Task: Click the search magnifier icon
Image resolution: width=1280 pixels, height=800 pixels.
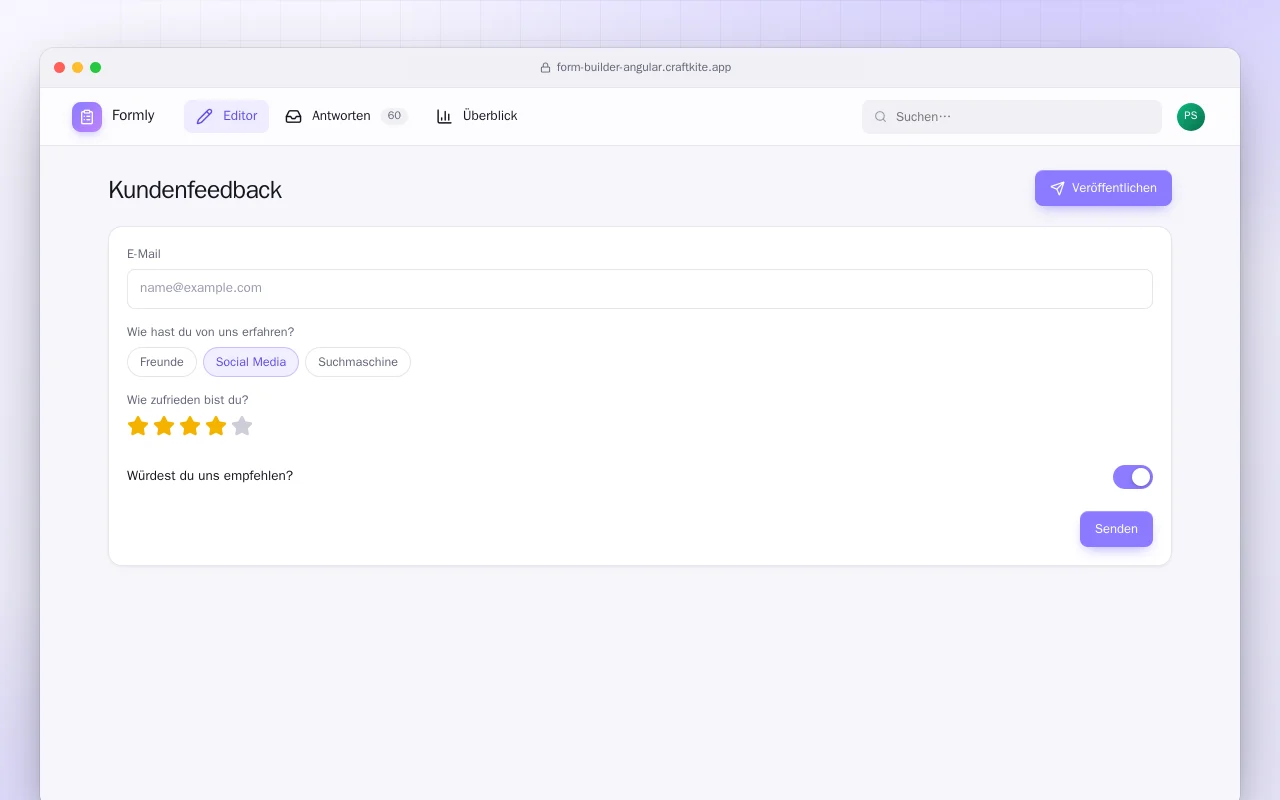Action: click(881, 117)
